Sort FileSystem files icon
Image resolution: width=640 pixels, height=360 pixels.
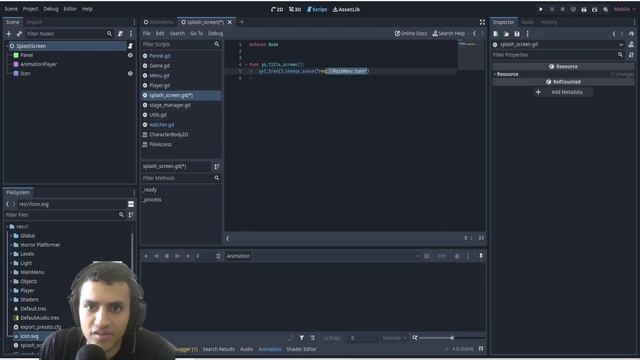click(131, 215)
